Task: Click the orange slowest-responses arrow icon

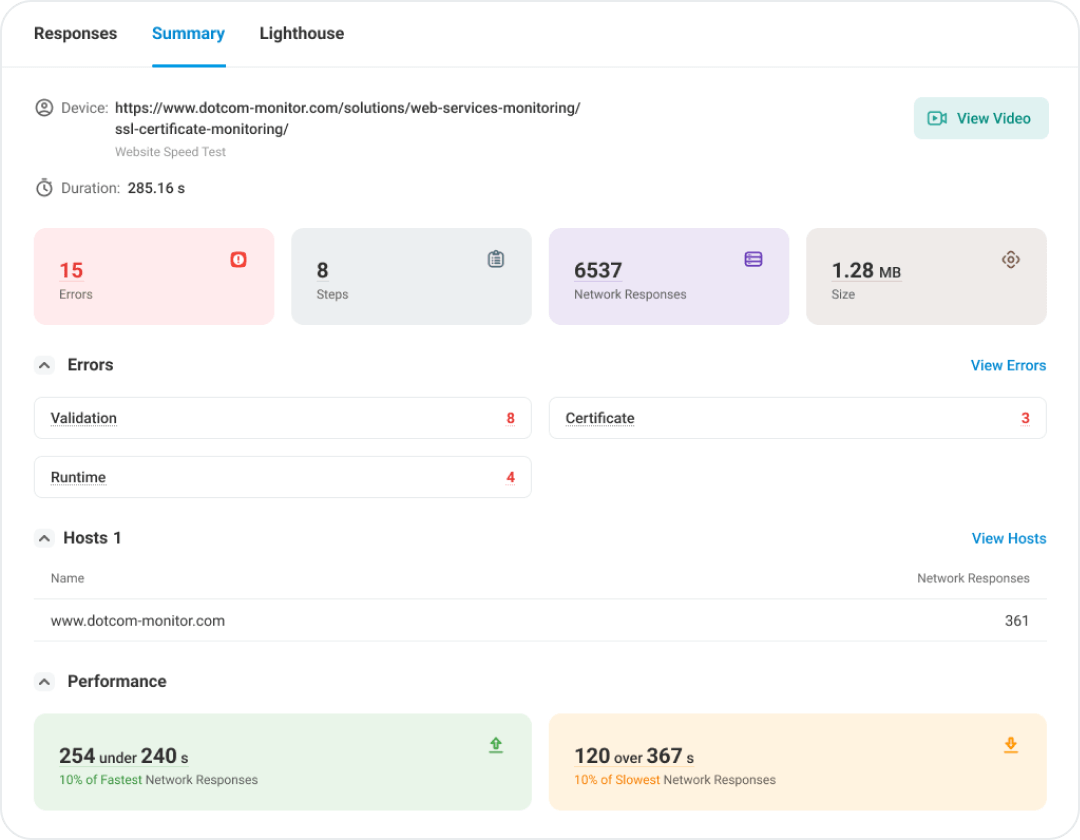Action: tap(1010, 744)
